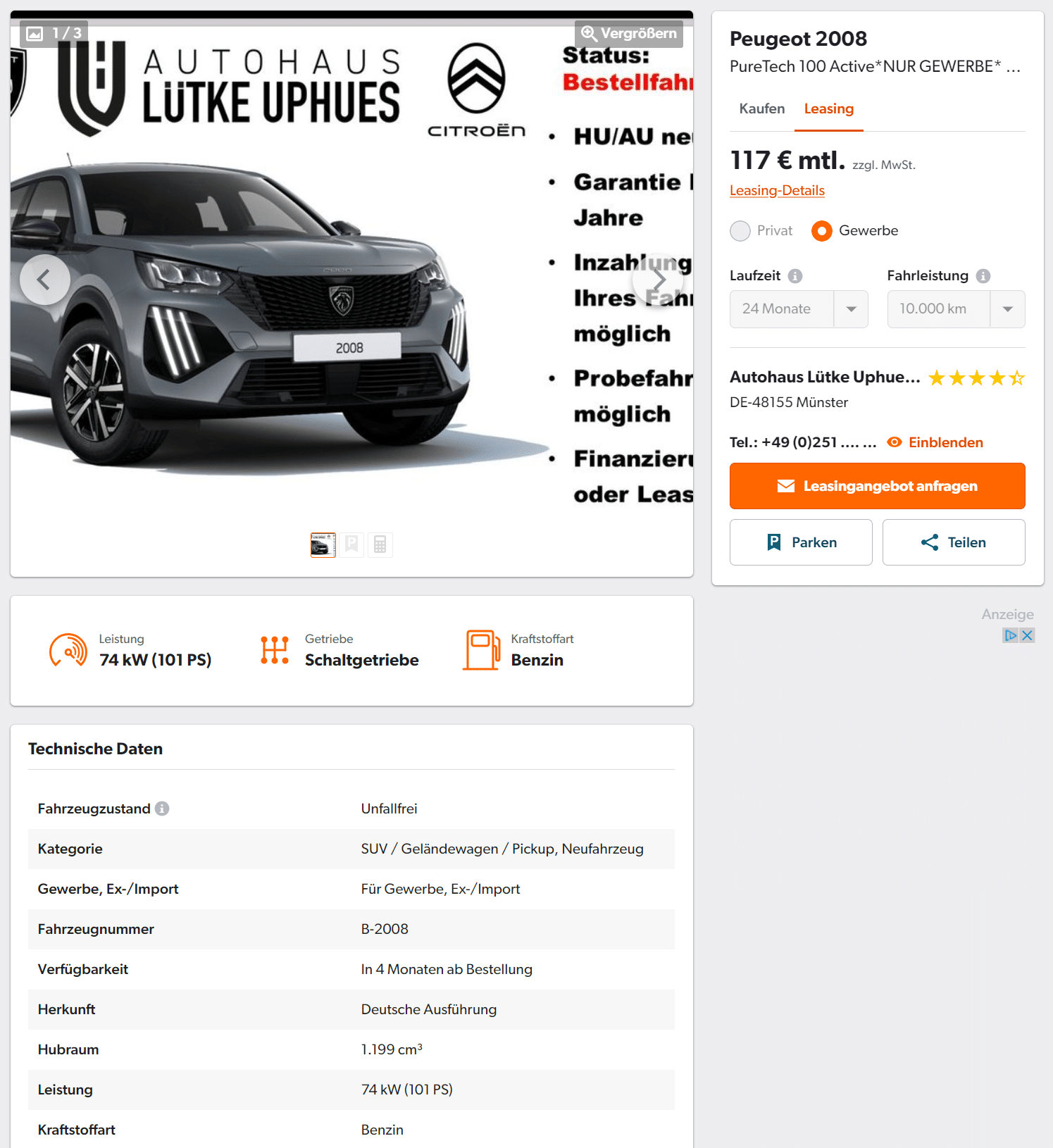Image resolution: width=1053 pixels, height=1148 pixels.
Task: Open the 10.000 km Fahrleistung dropdown
Action: (x=956, y=309)
